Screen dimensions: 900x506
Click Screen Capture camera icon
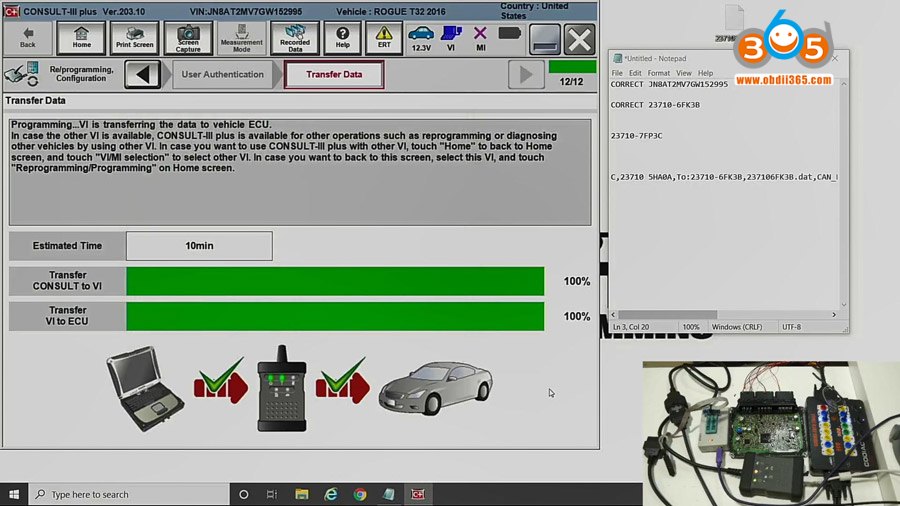point(188,38)
